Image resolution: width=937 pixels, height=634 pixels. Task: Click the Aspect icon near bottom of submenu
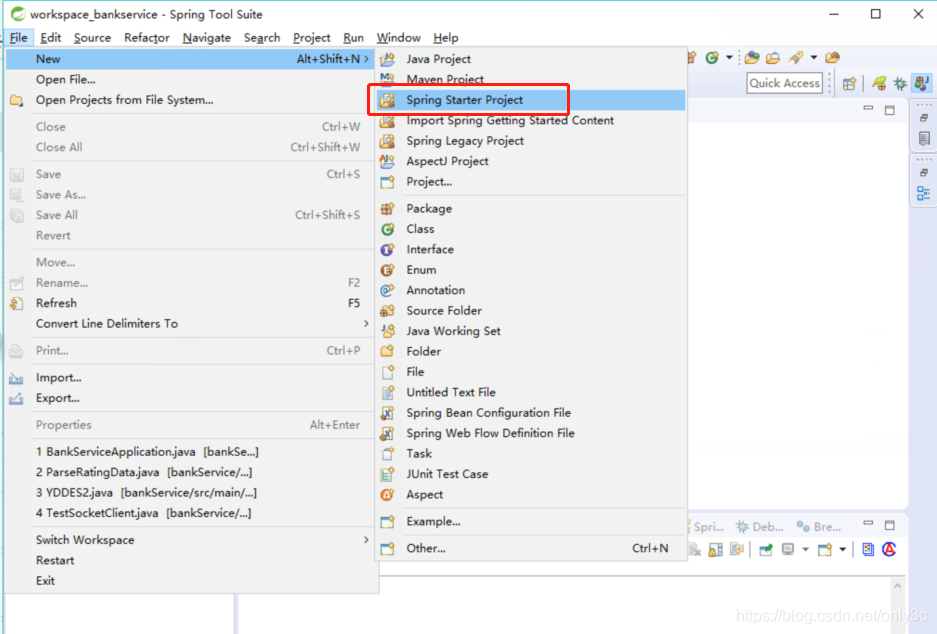click(387, 494)
